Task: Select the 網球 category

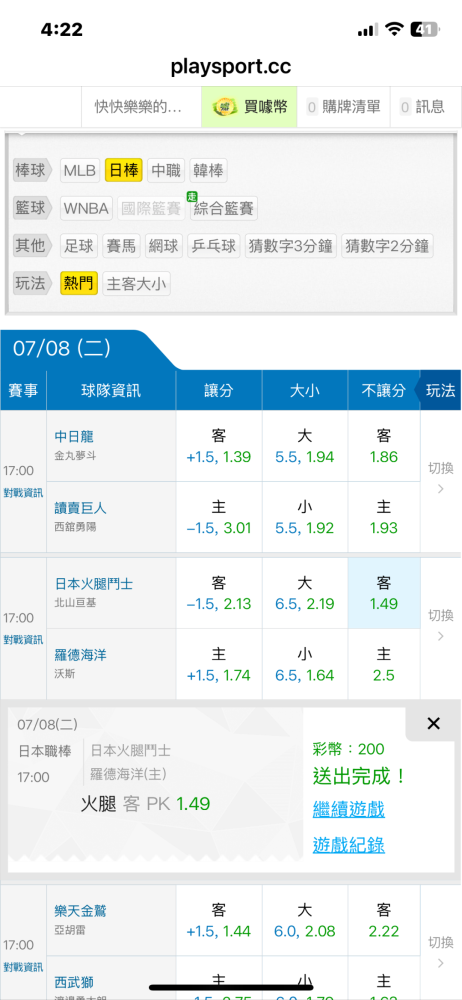Action: [163, 246]
